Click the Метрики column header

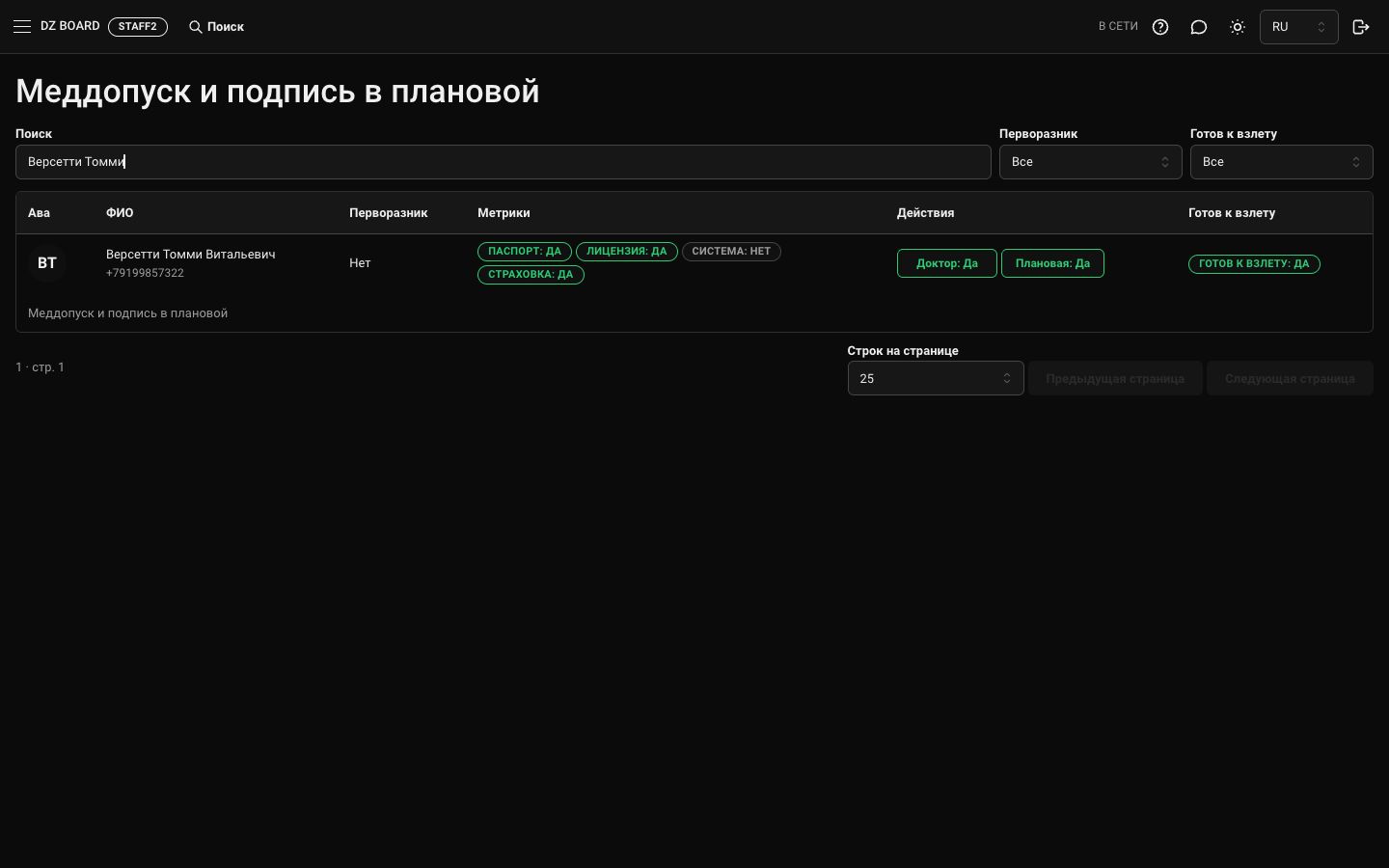point(504,212)
